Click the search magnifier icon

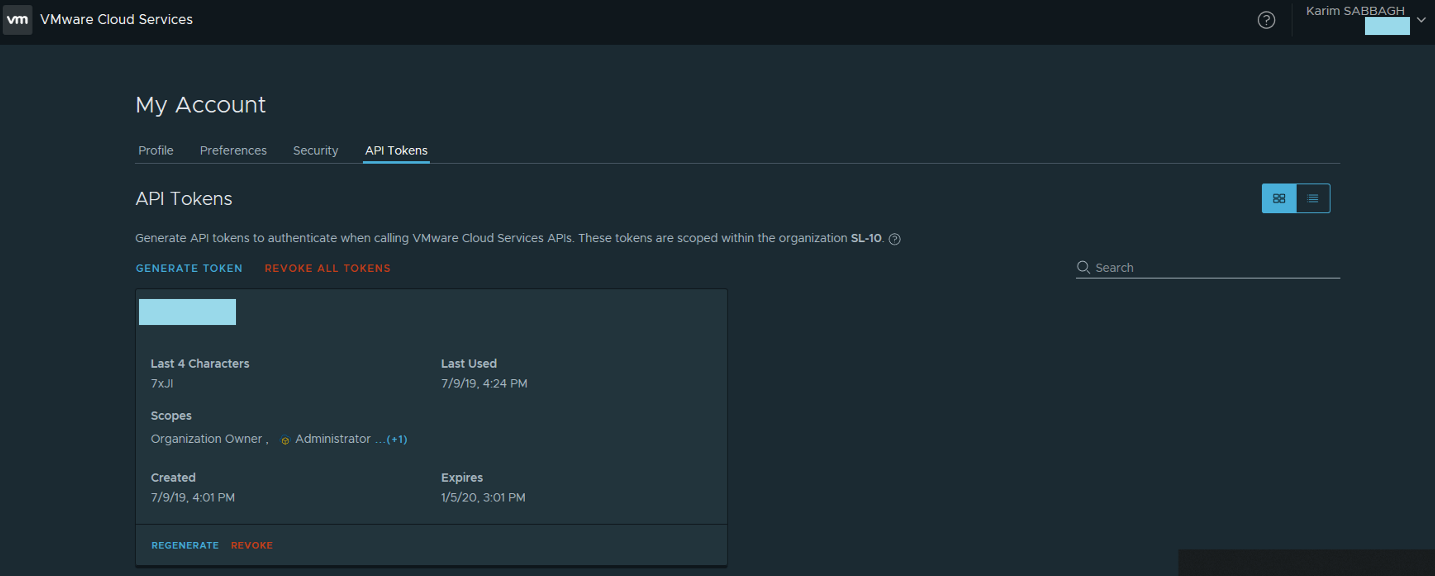[1083, 268]
